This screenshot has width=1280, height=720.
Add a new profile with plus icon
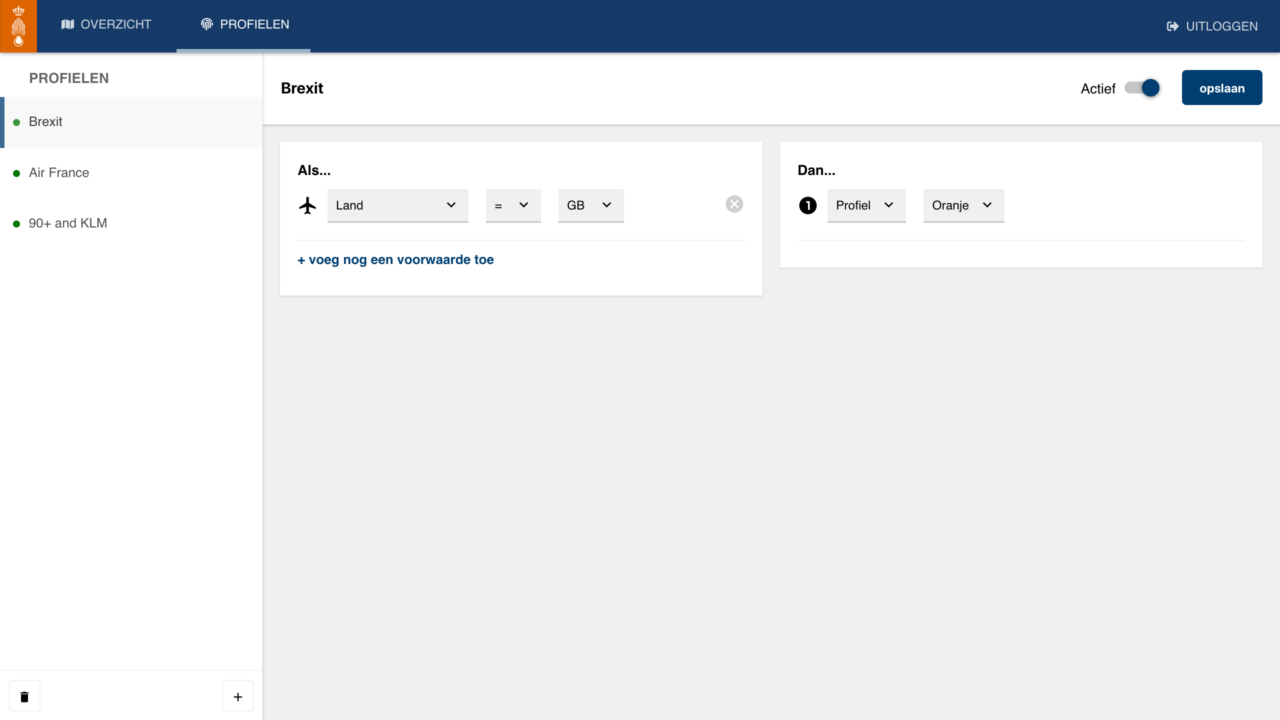(238, 696)
